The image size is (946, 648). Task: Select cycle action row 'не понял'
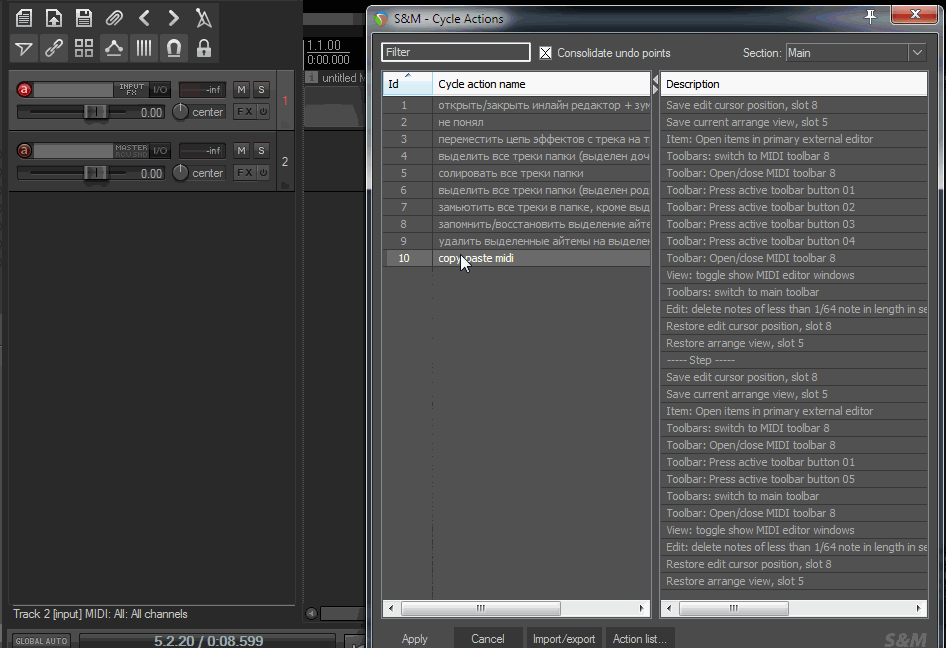tap(516, 122)
